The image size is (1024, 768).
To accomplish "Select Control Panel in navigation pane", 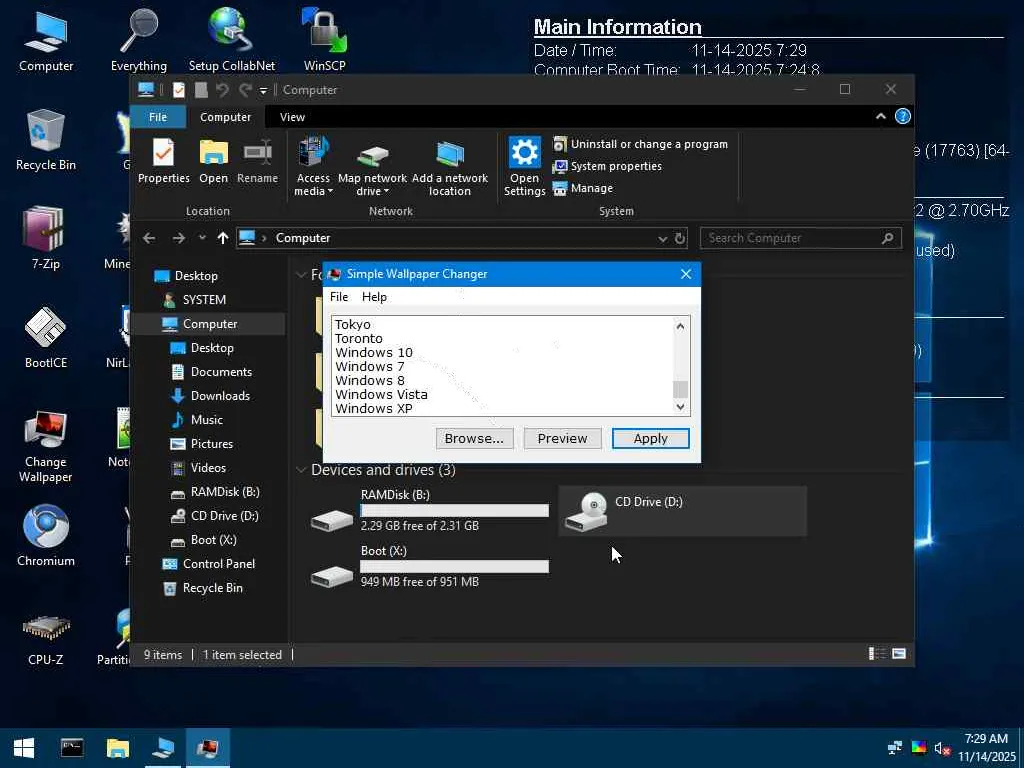I will pos(209,564).
